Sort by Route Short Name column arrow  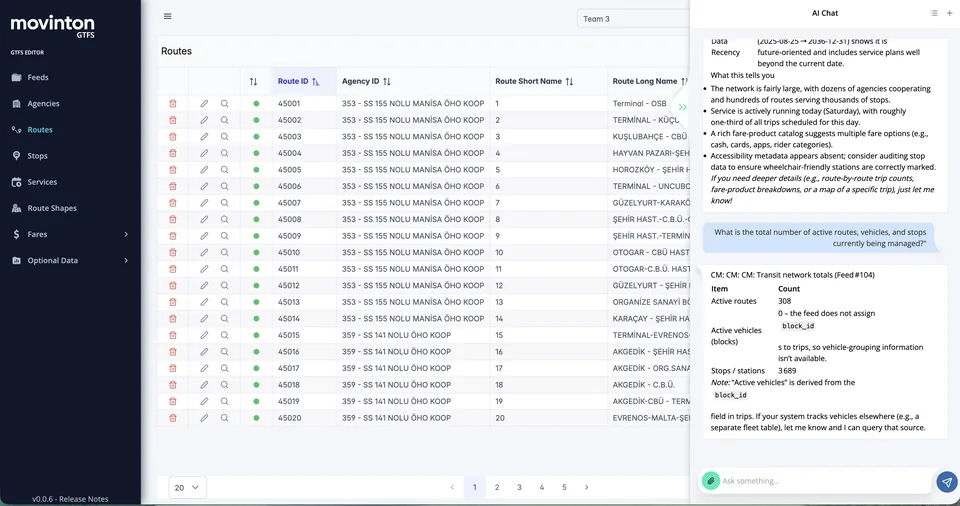click(x=569, y=81)
